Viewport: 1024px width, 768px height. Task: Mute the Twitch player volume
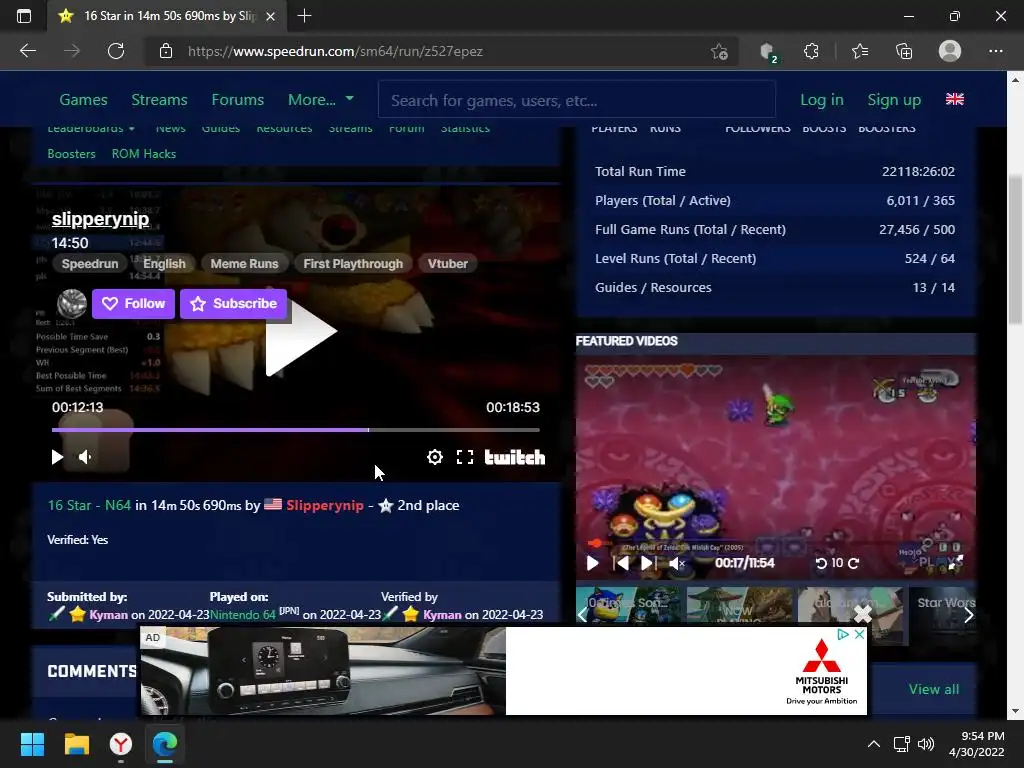[x=85, y=457]
